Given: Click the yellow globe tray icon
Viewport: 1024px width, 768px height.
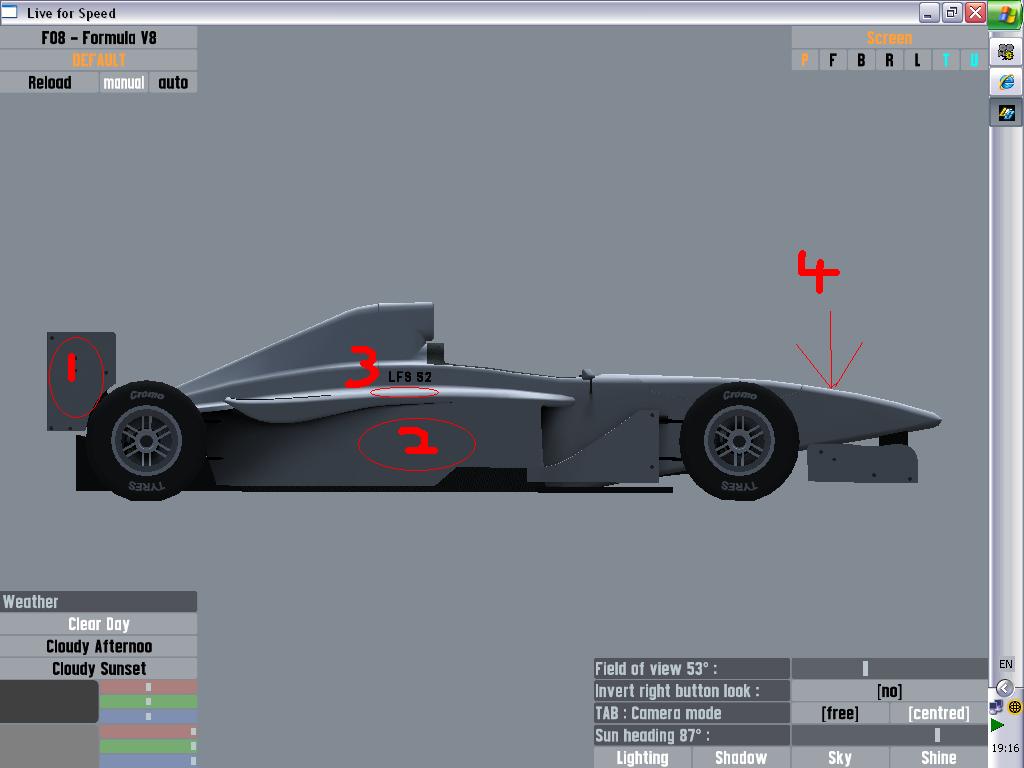Looking at the screenshot, I should (x=1014, y=707).
